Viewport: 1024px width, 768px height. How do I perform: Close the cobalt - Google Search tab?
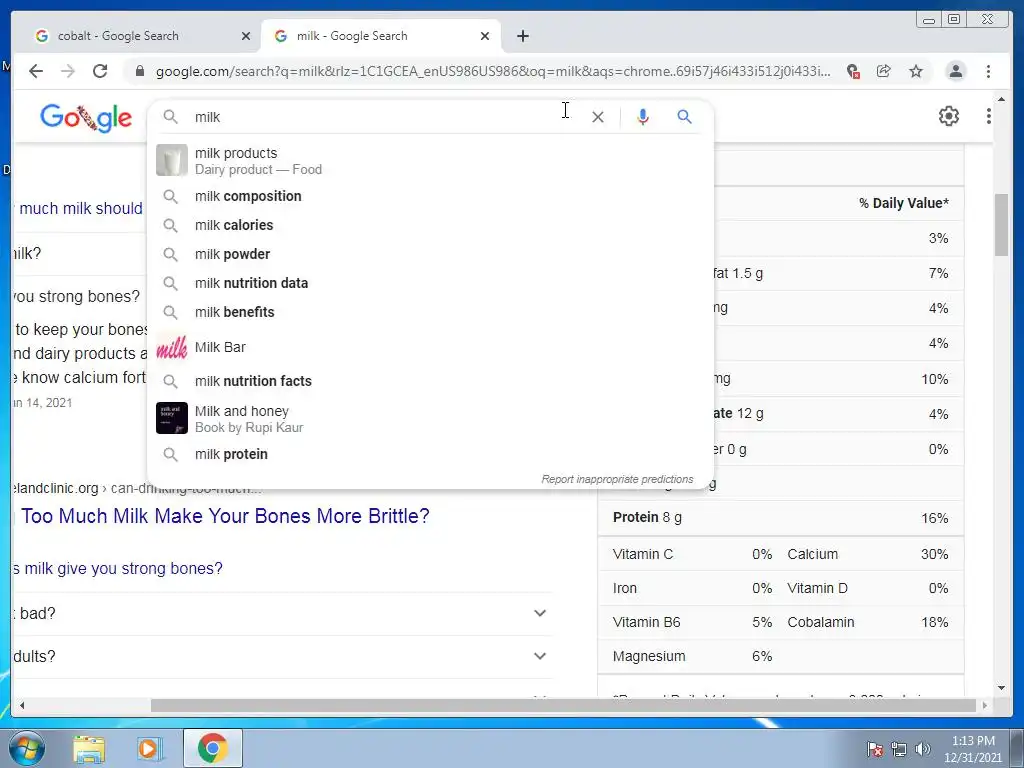click(246, 36)
